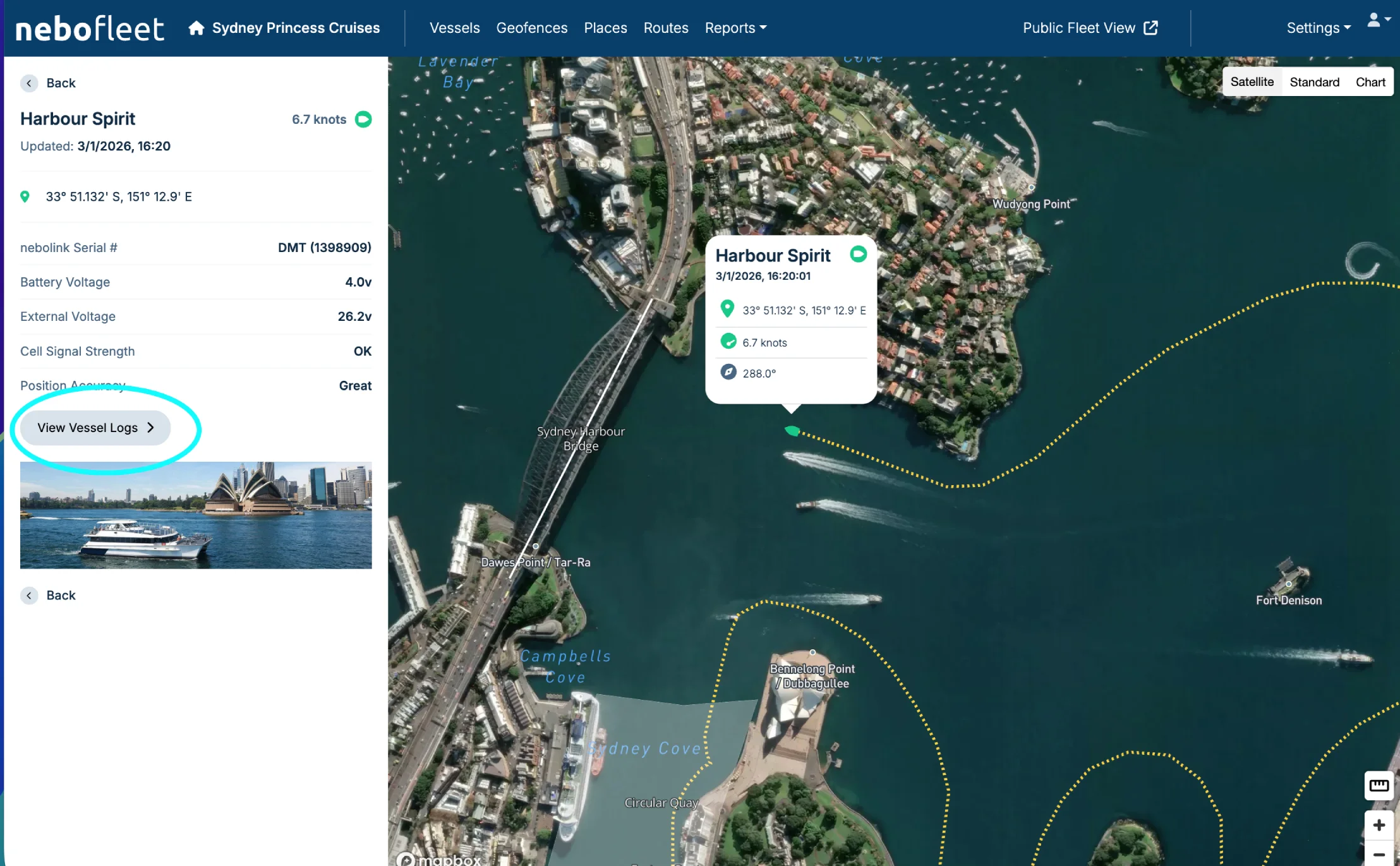Switch map to Chart view

(1370, 82)
